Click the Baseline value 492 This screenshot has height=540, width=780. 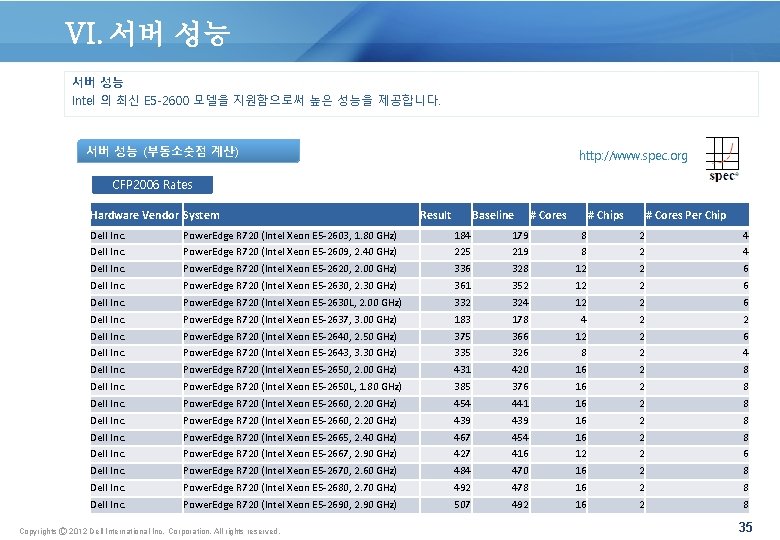click(x=520, y=504)
